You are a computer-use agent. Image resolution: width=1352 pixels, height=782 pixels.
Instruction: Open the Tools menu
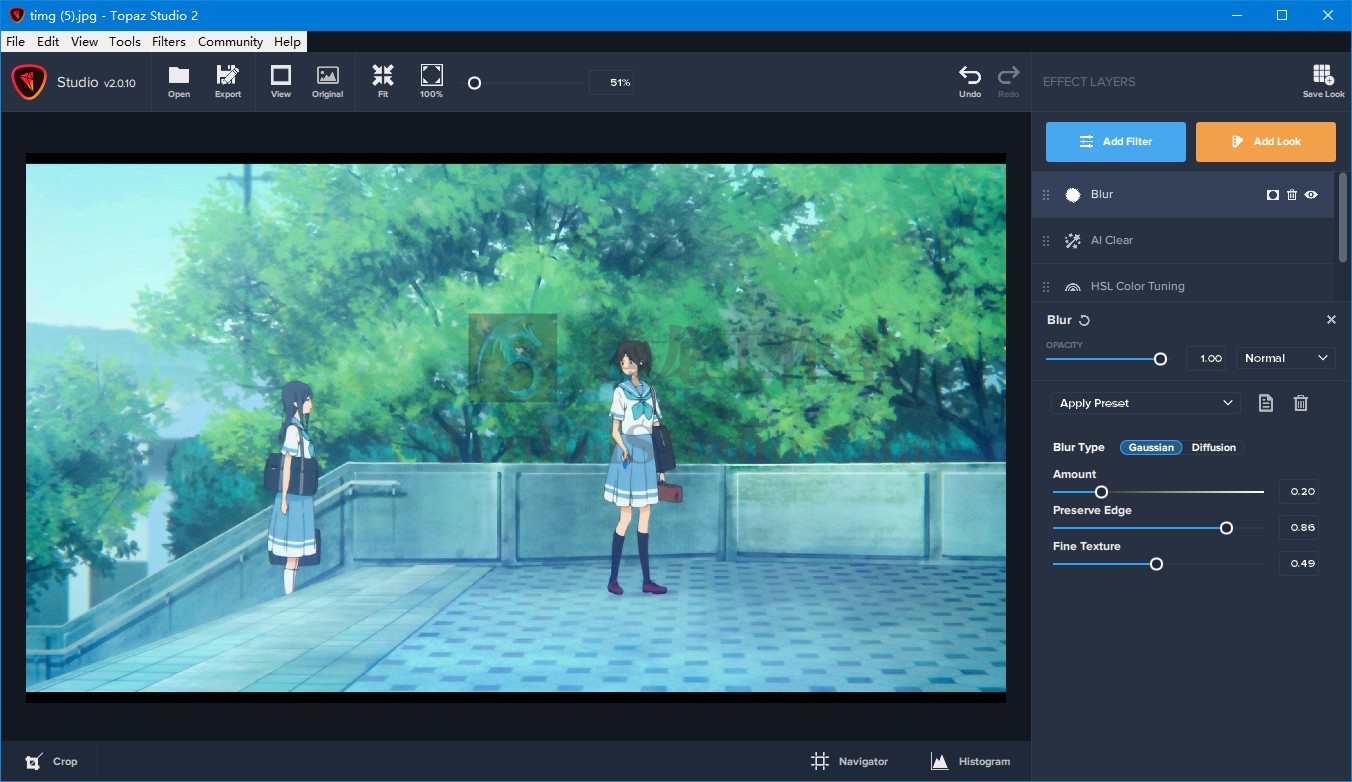pos(125,42)
